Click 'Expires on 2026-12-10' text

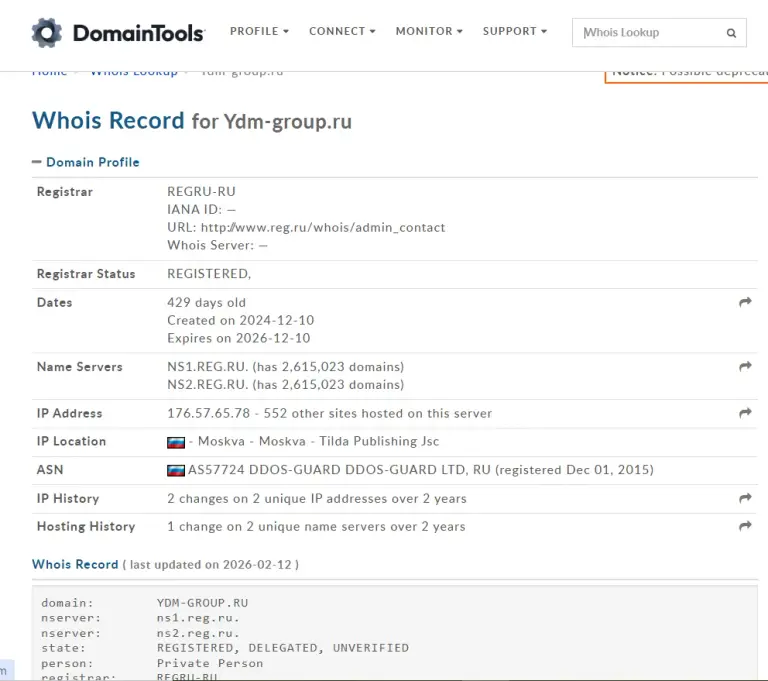click(x=239, y=338)
